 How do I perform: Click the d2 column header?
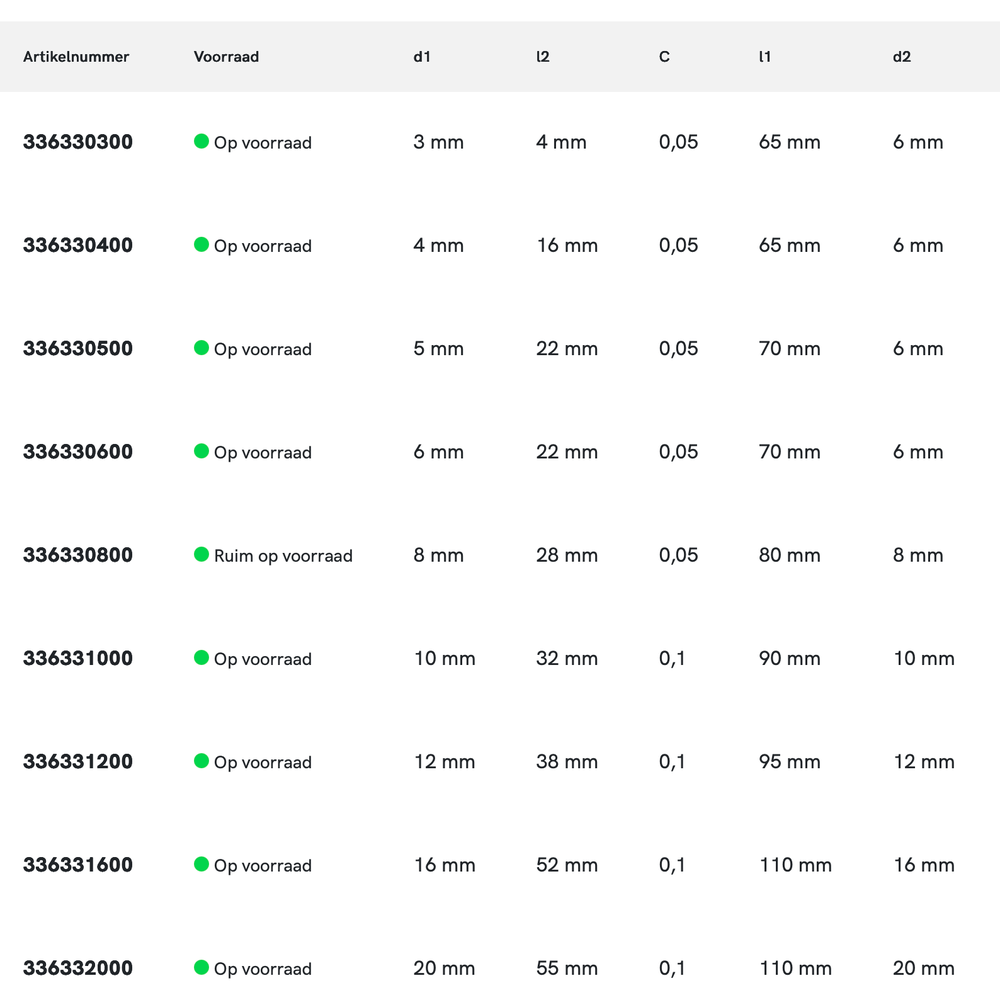(x=902, y=57)
